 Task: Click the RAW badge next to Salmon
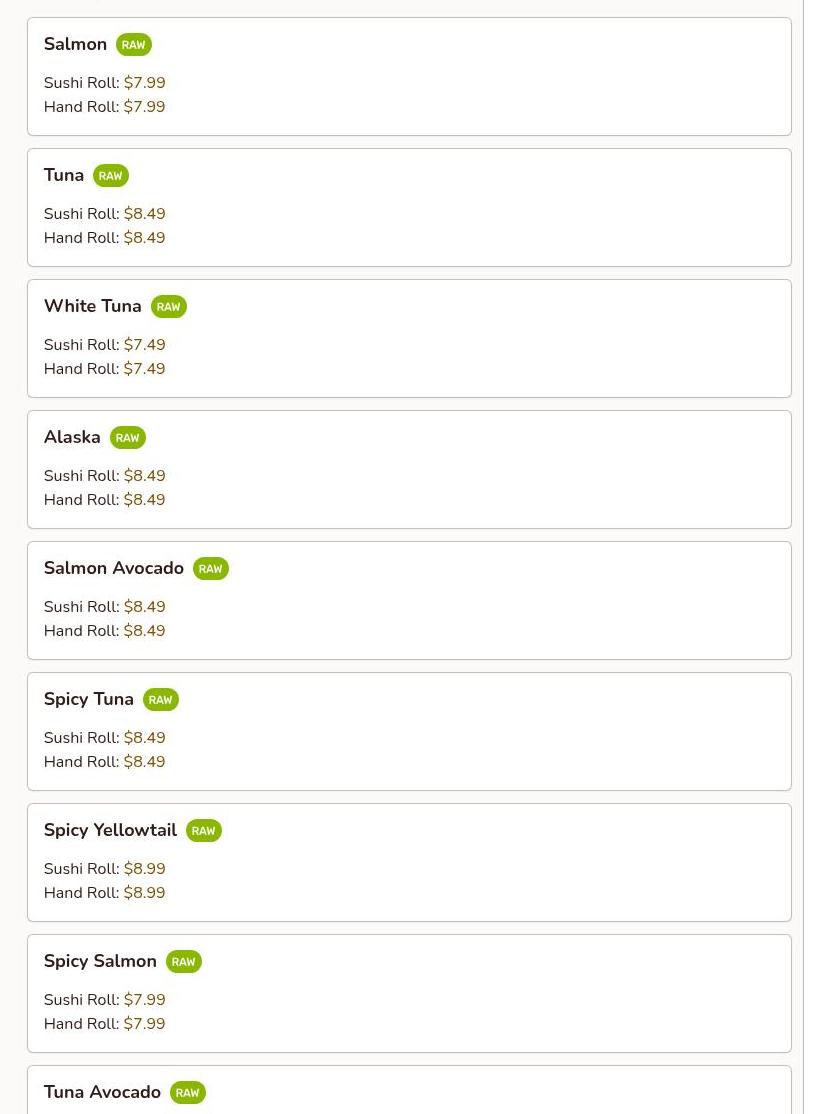pos(134,45)
